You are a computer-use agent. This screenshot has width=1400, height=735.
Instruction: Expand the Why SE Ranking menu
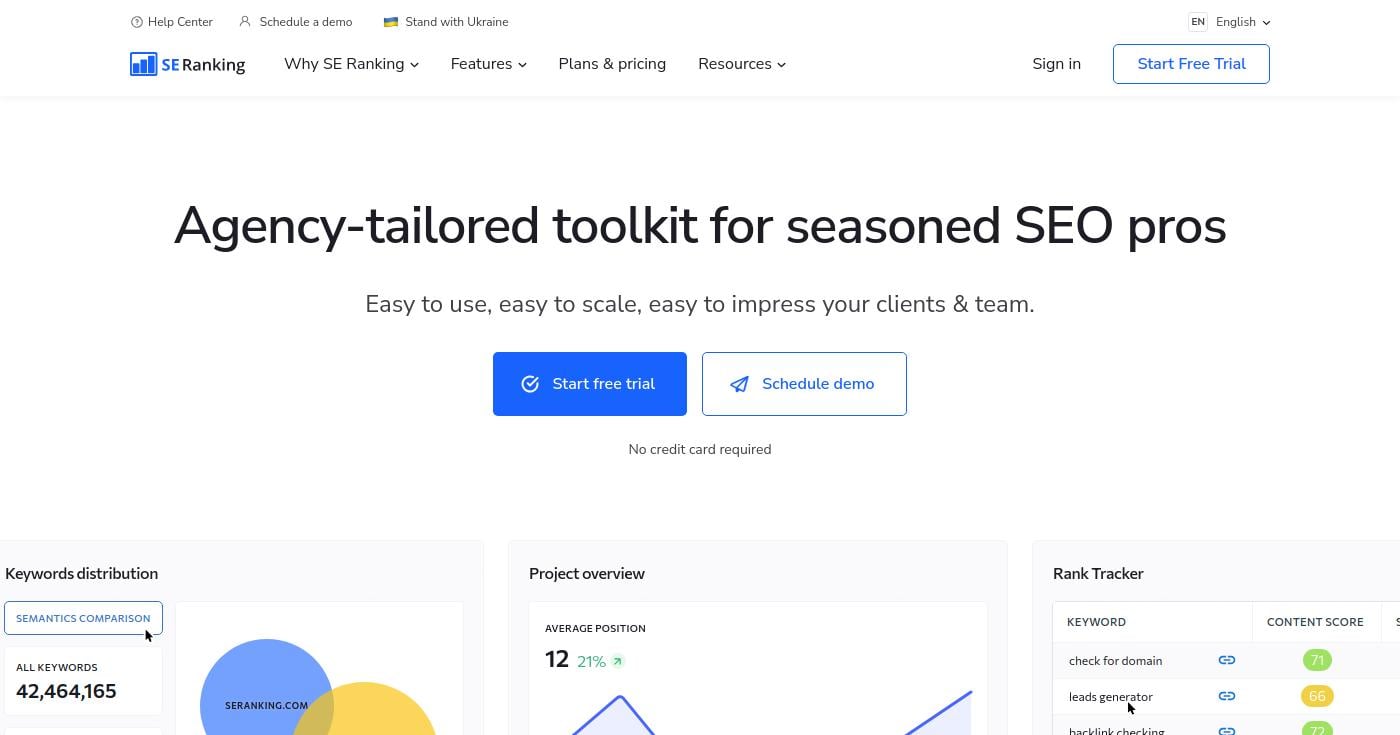click(351, 64)
